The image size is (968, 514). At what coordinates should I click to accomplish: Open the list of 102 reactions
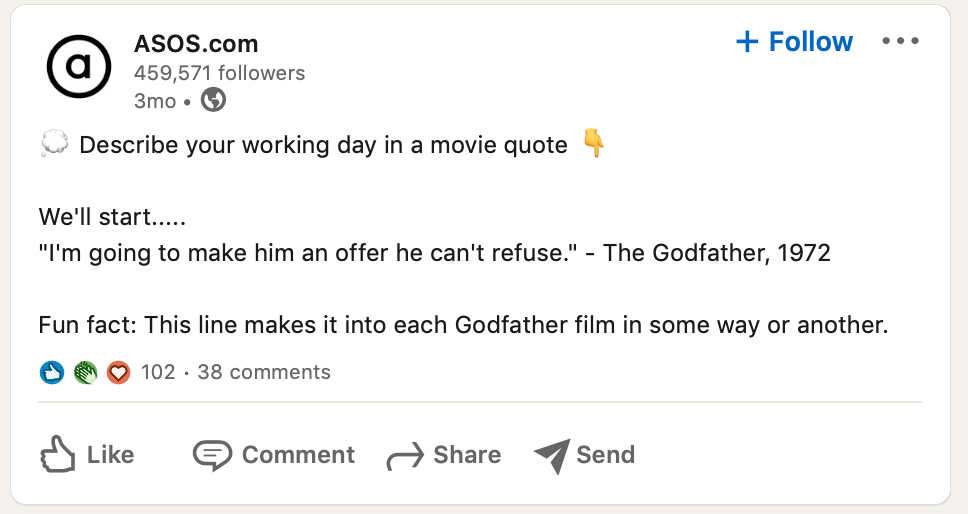(158, 372)
